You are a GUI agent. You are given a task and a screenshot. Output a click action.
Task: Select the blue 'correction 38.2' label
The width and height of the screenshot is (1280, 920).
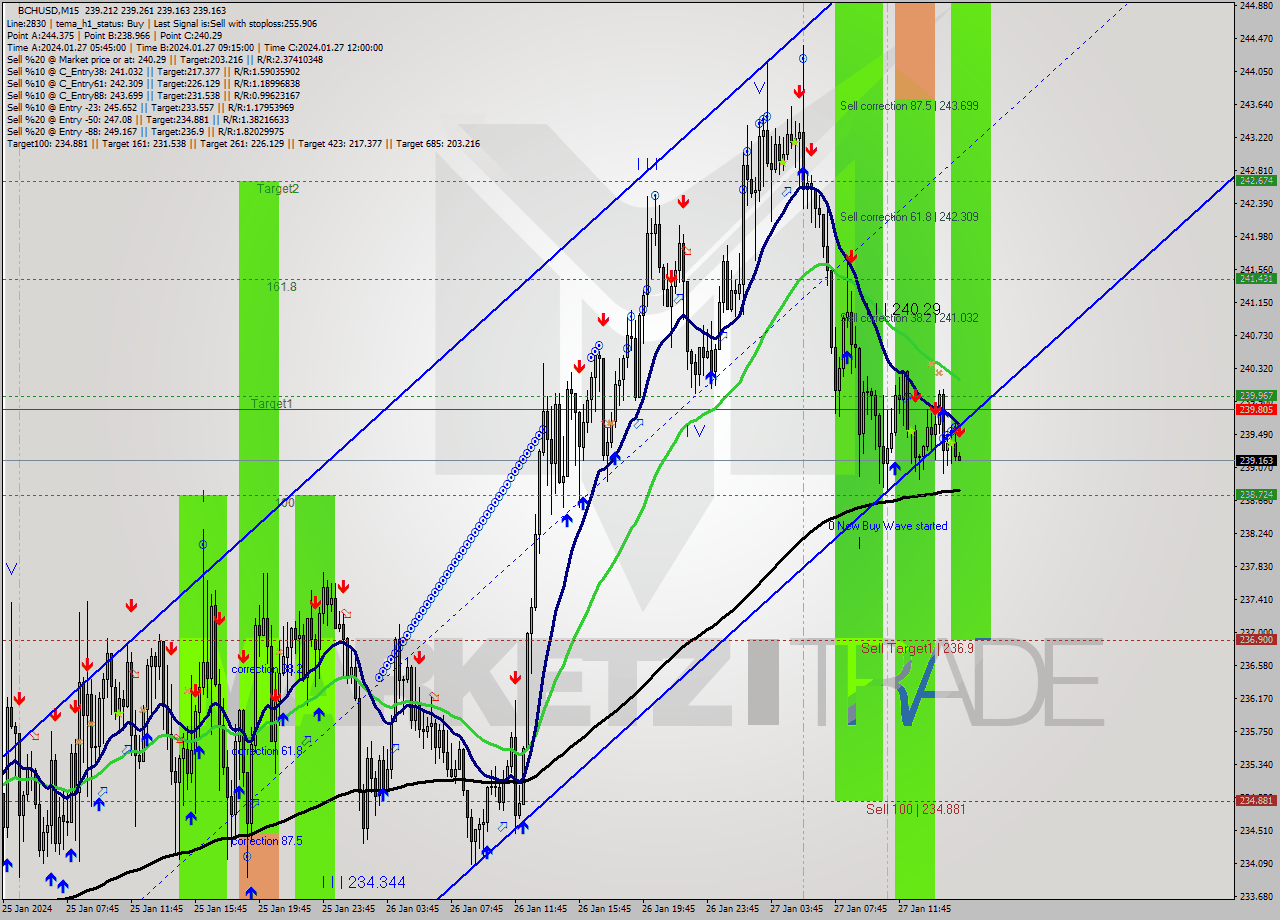point(267,669)
